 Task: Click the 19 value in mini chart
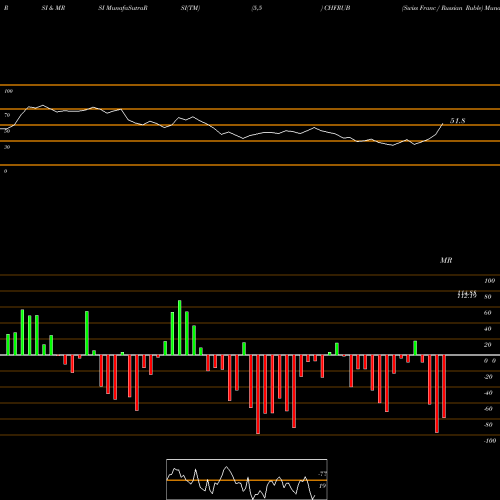(x=322, y=486)
